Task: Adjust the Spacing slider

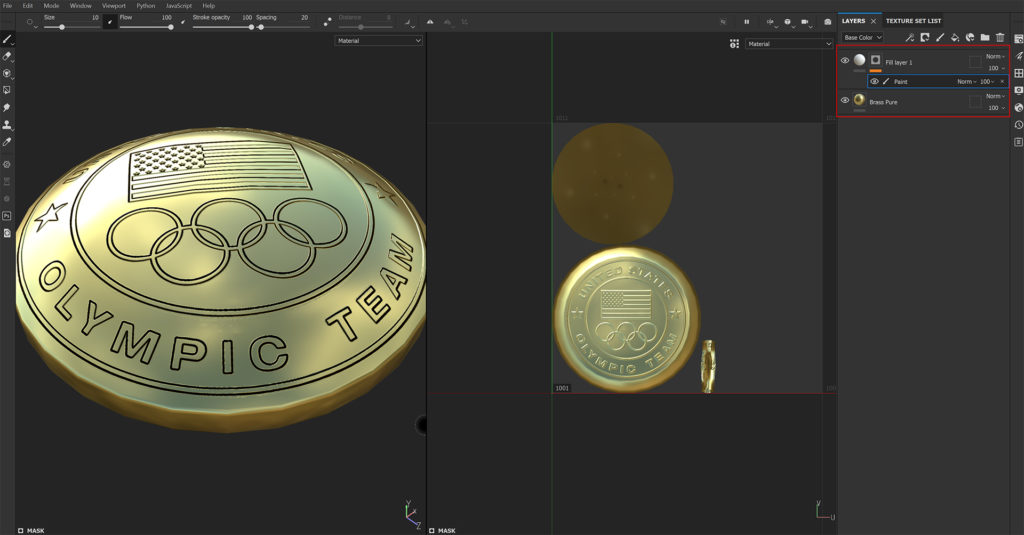Action: pos(282,27)
